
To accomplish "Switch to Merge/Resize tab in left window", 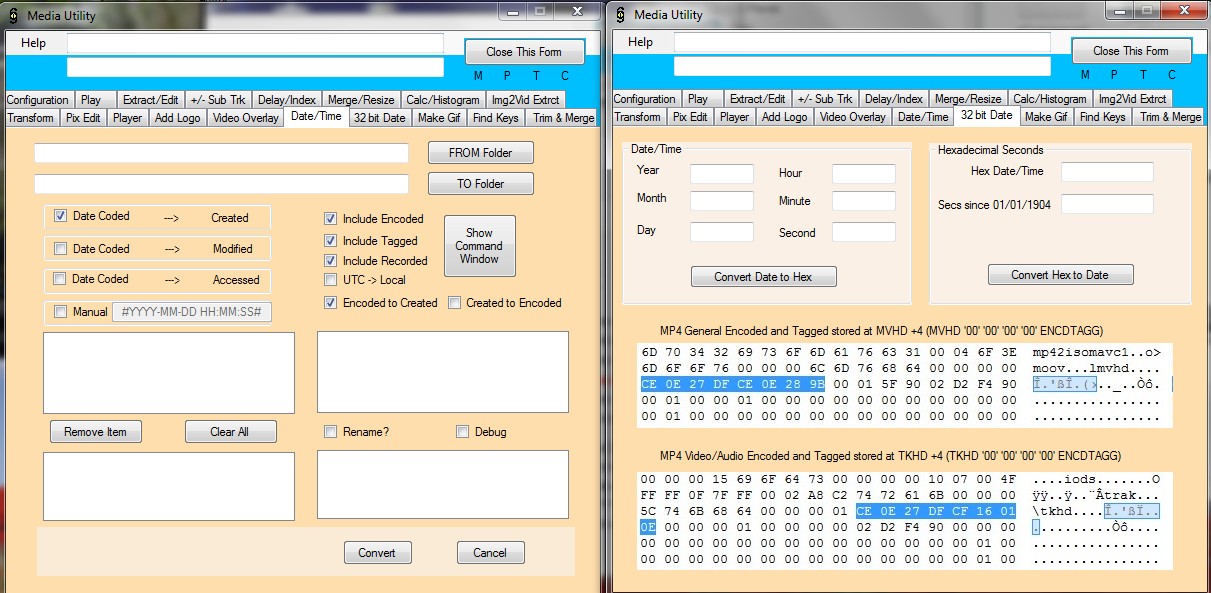I will [x=361, y=100].
